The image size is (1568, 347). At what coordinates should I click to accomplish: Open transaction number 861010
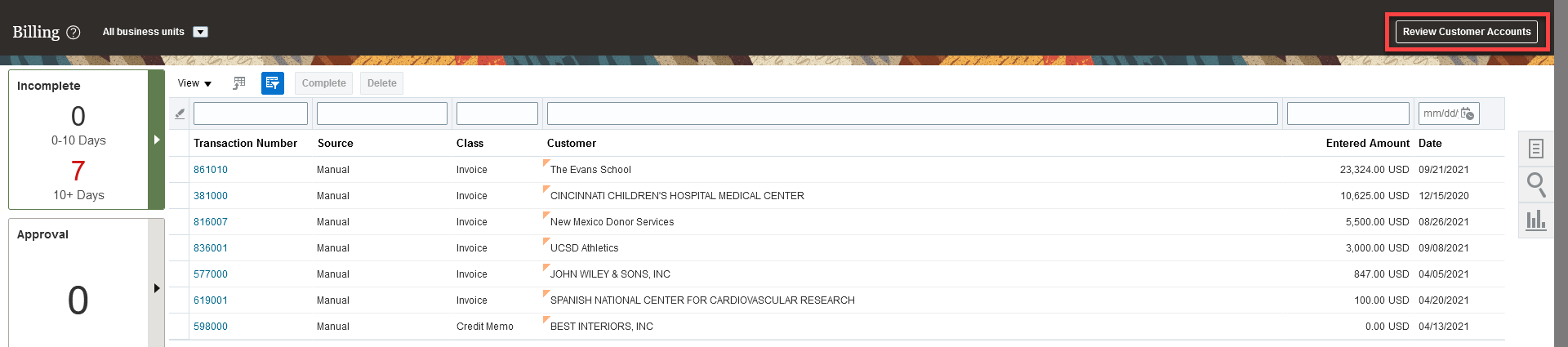pos(211,170)
